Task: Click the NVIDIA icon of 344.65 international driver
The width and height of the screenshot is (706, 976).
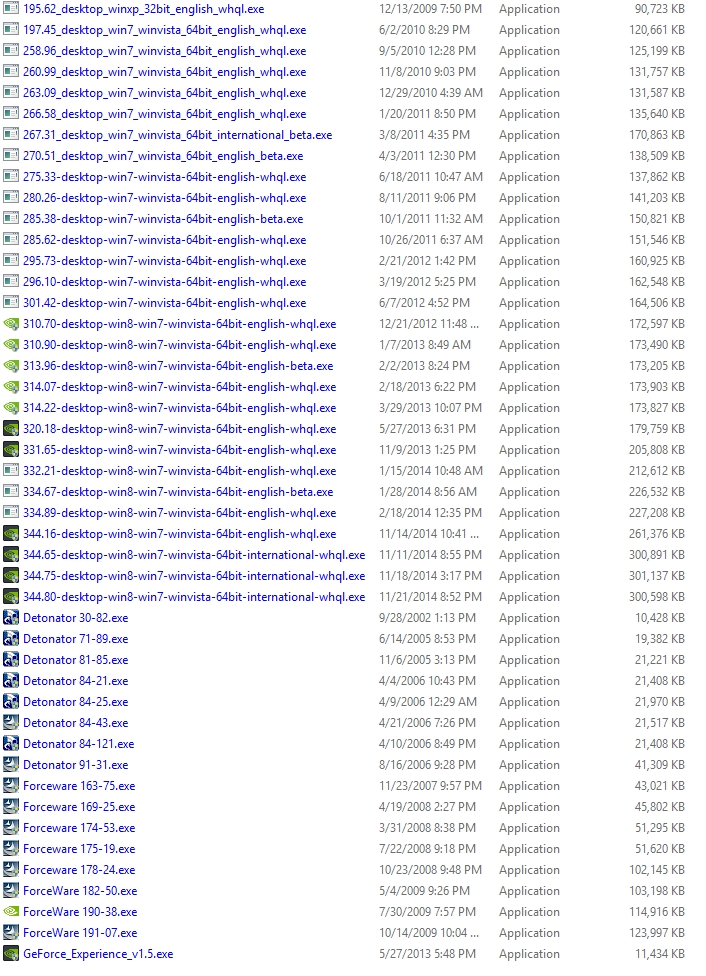Action: (11, 555)
